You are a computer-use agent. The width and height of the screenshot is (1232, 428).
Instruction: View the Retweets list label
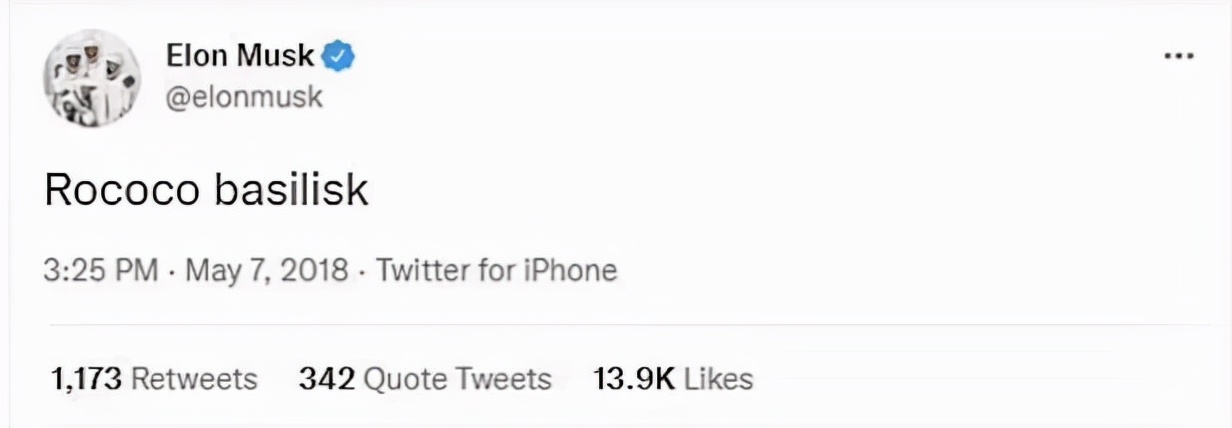coord(194,379)
